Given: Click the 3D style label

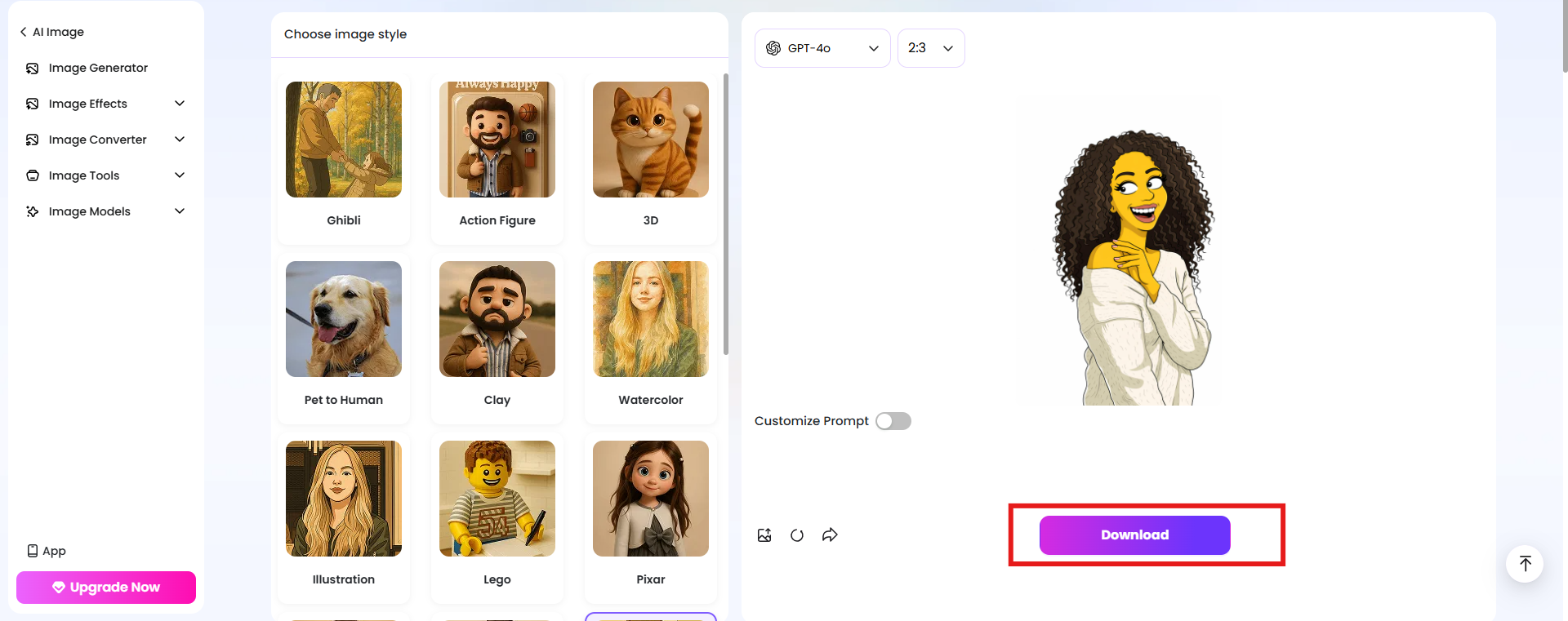Looking at the screenshot, I should click(x=651, y=220).
